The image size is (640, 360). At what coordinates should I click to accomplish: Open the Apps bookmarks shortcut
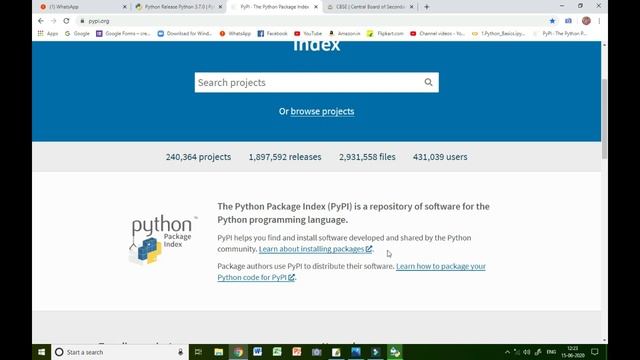pyautogui.click(x=48, y=33)
